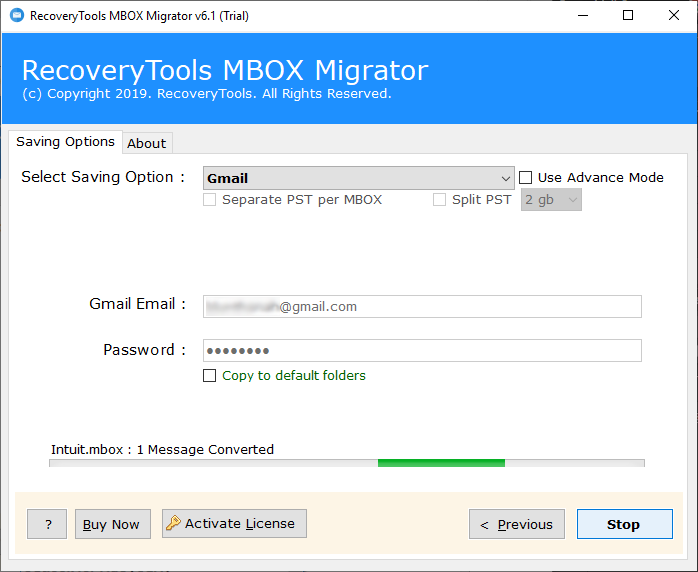
Task: Click the Gmail Email label
Action: tap(138, 304)
